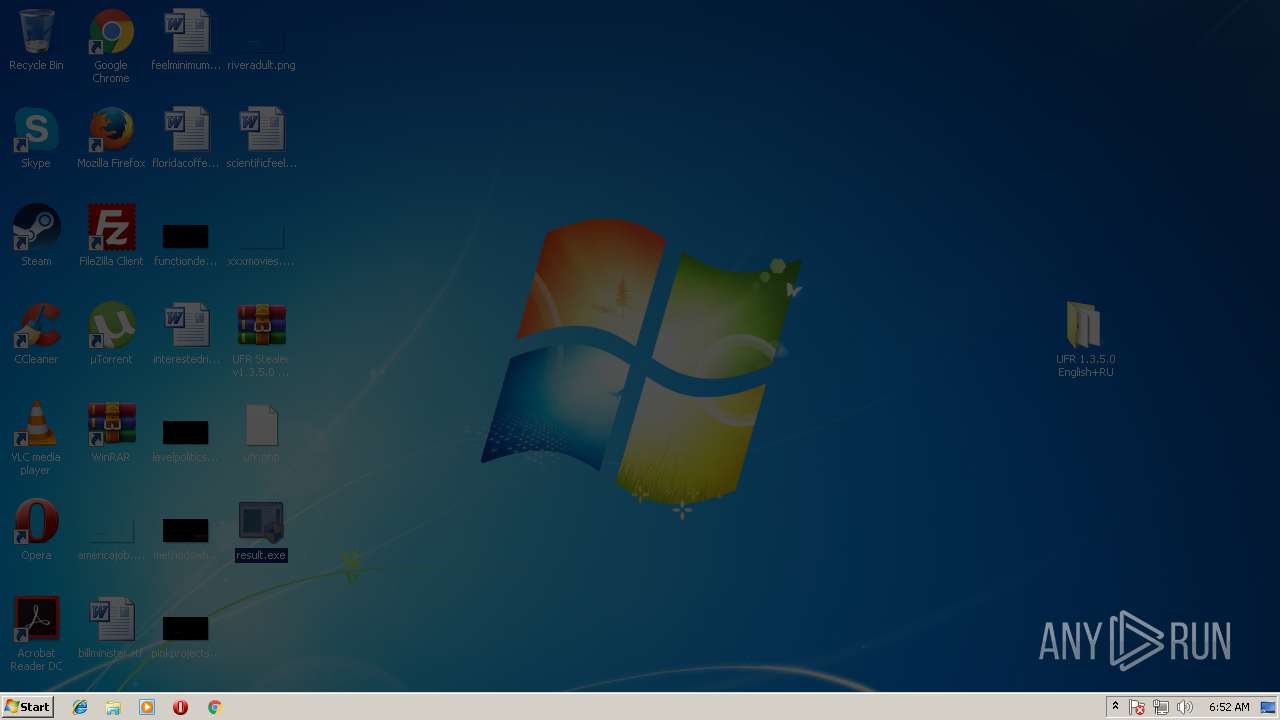Select the result.exe application icon

[x=261, y=530]
